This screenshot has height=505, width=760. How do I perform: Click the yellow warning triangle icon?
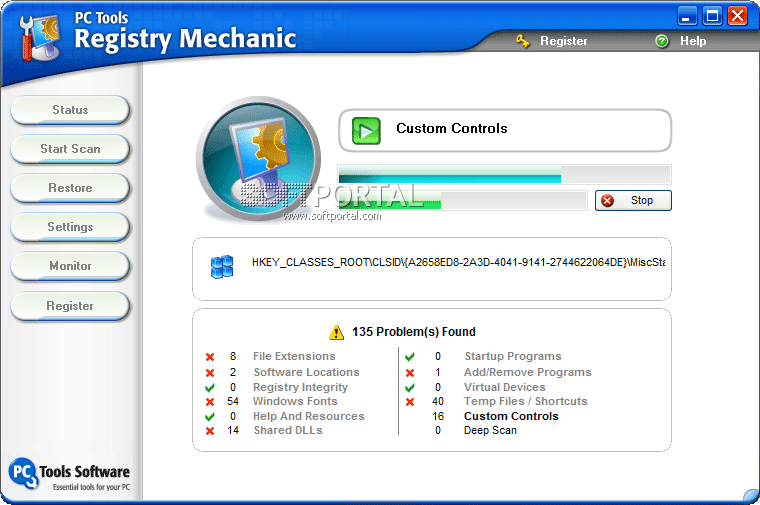(336, 332)
